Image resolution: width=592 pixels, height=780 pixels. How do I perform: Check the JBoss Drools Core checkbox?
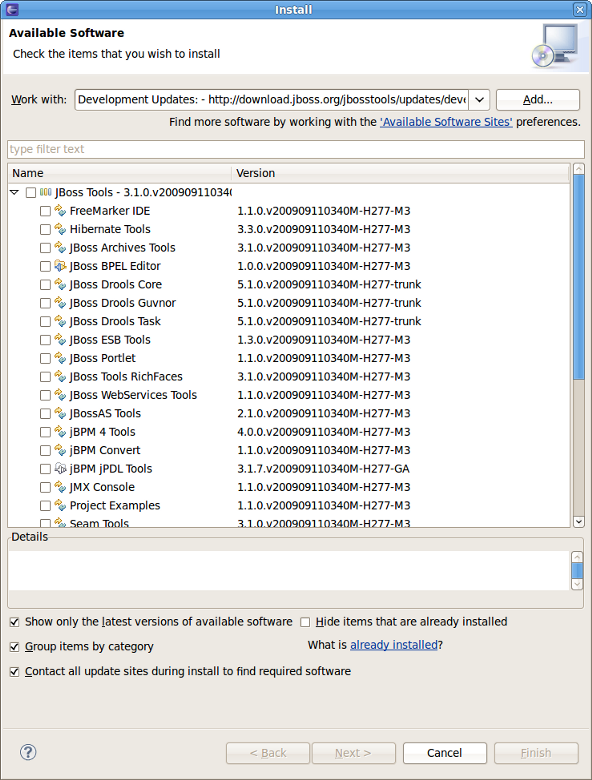click(45, 285)
